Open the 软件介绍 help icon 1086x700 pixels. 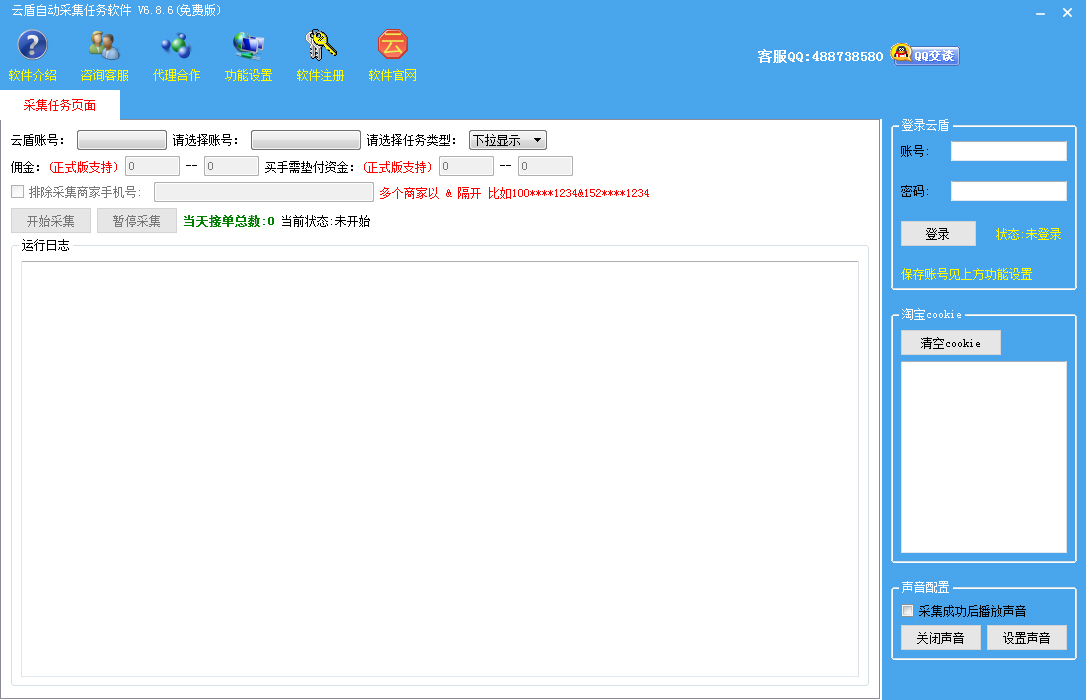click(32, 46)
